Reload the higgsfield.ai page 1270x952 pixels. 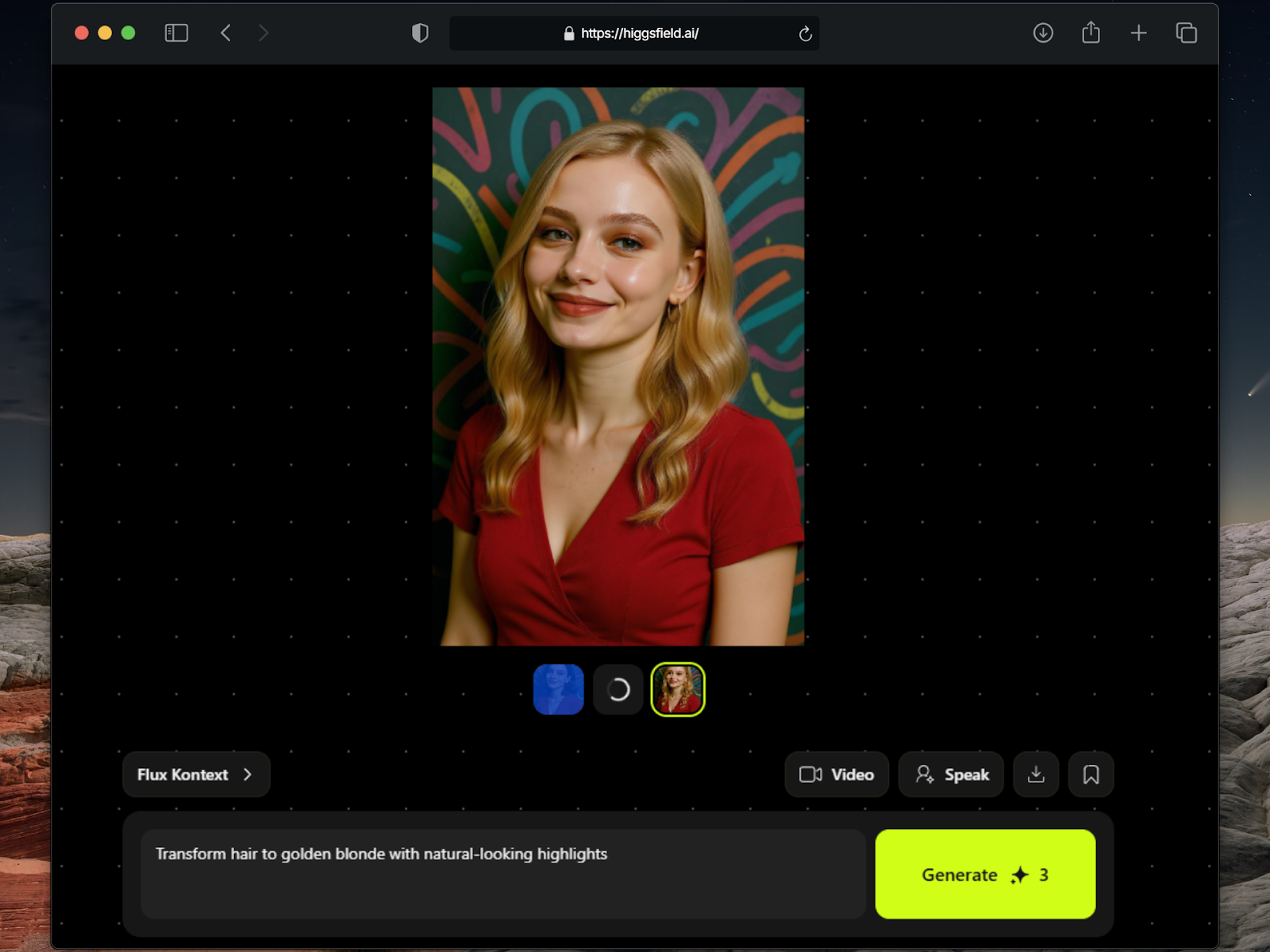tap(805, 33)
